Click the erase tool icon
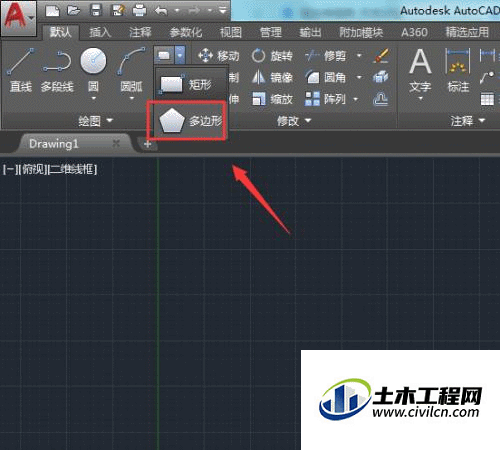Viewport: 500px width, 450px height. click(381, 56)
